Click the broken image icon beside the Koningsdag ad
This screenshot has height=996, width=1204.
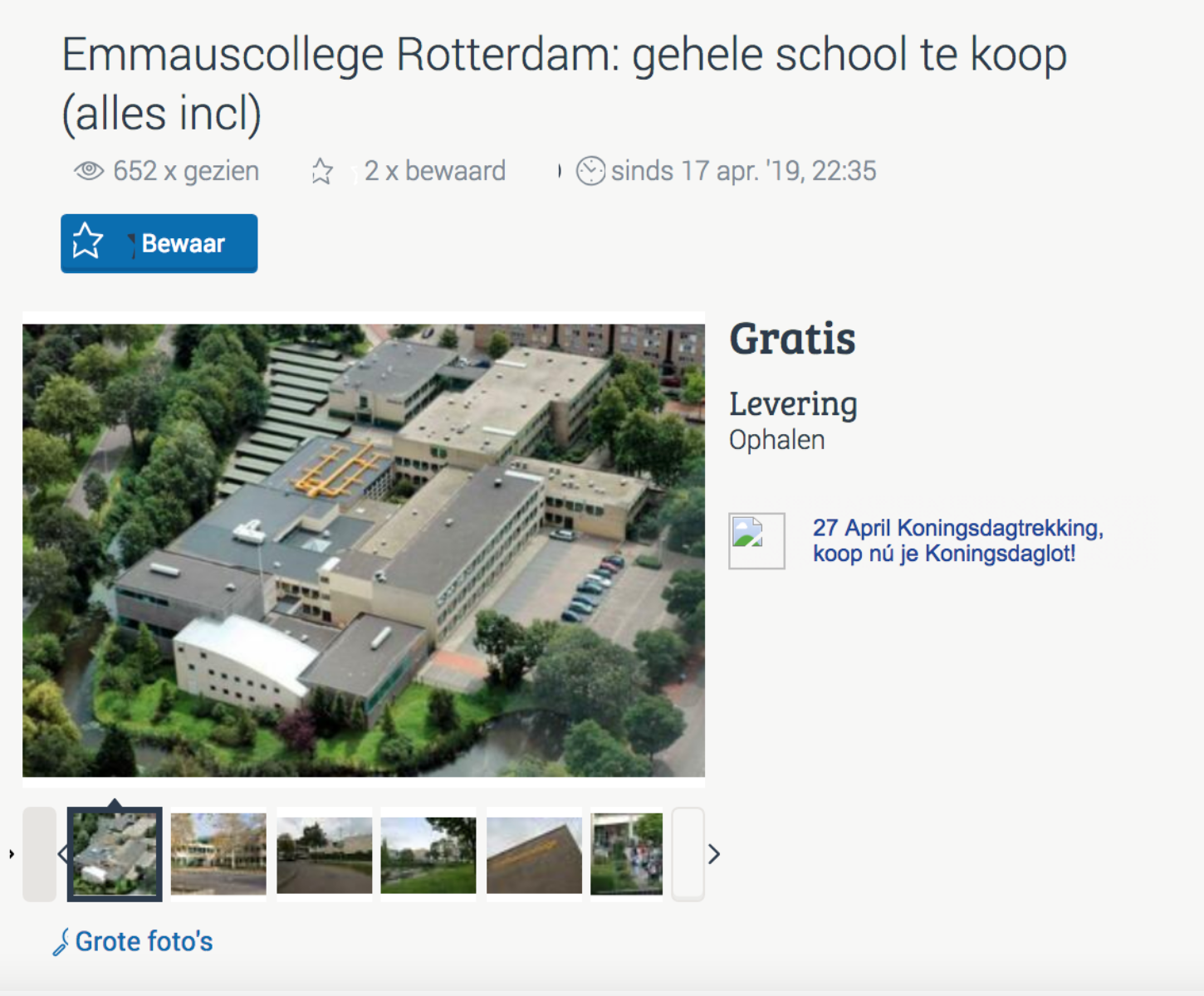756,540
